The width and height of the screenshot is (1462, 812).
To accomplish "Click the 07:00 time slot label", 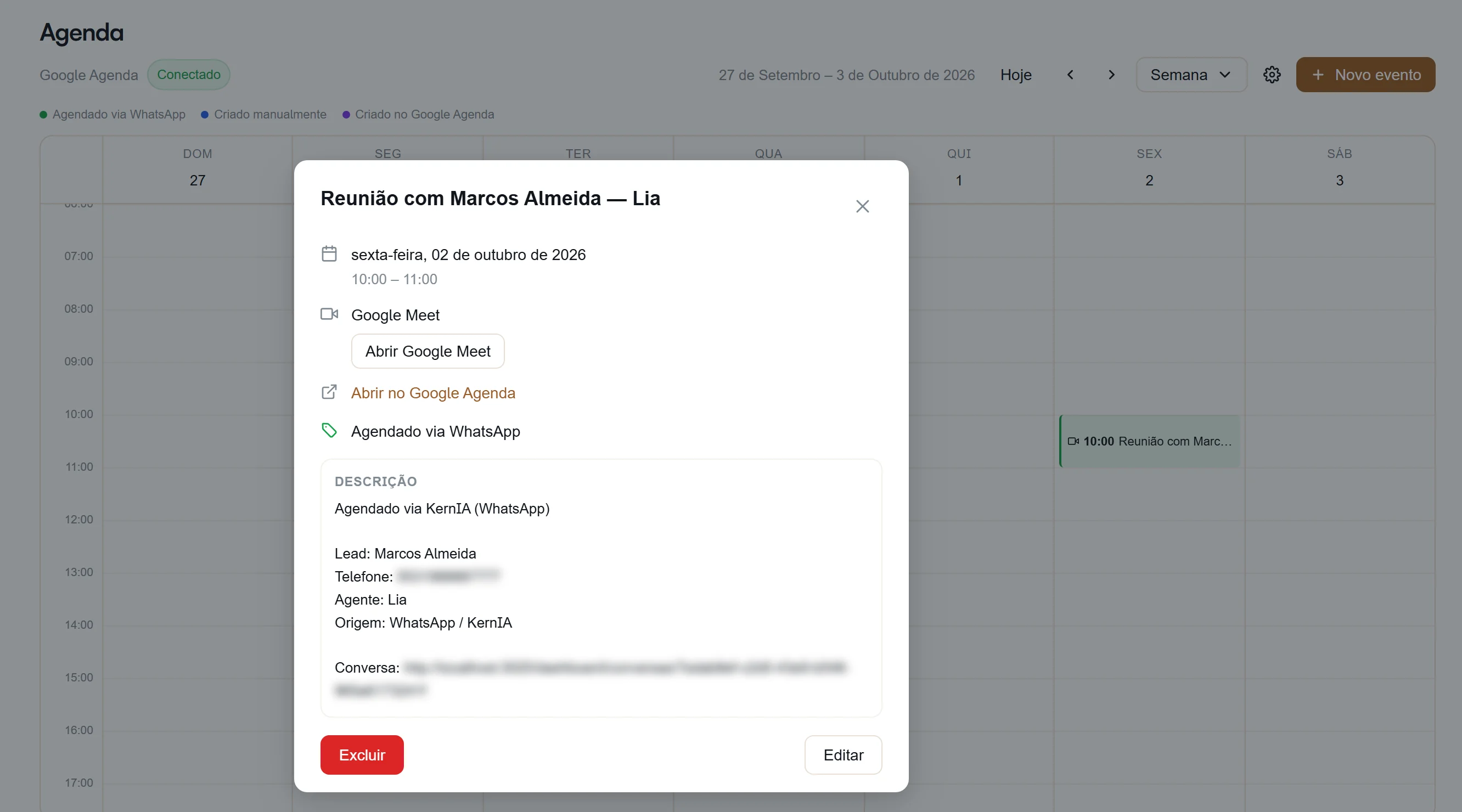I will pos(78,256).
